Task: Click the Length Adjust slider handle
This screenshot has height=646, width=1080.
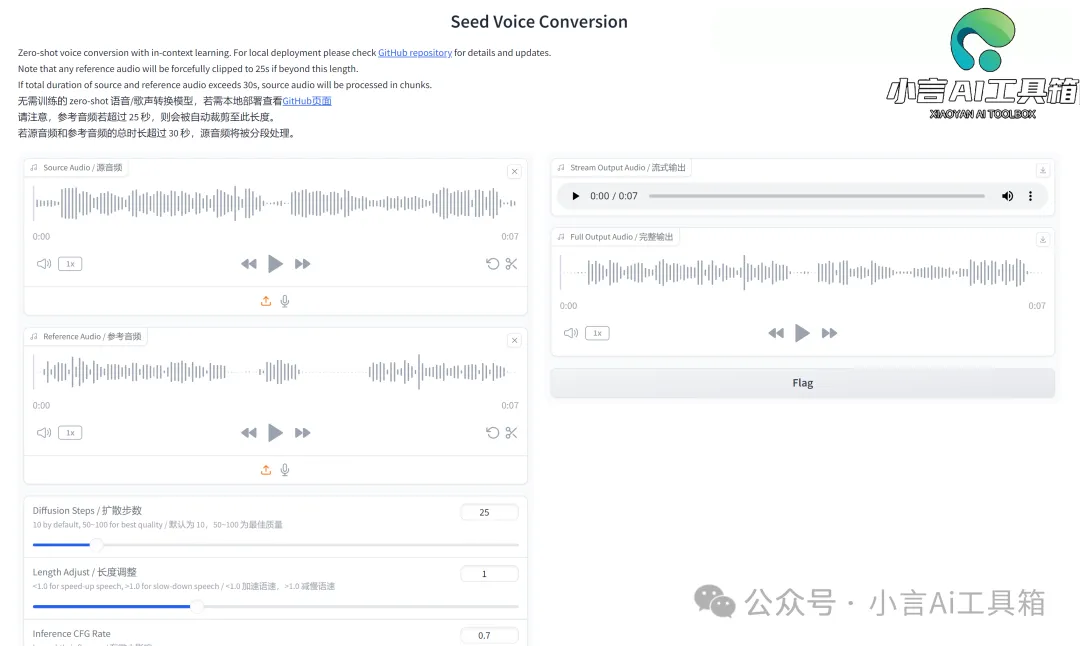Action: tap(197, 607)
